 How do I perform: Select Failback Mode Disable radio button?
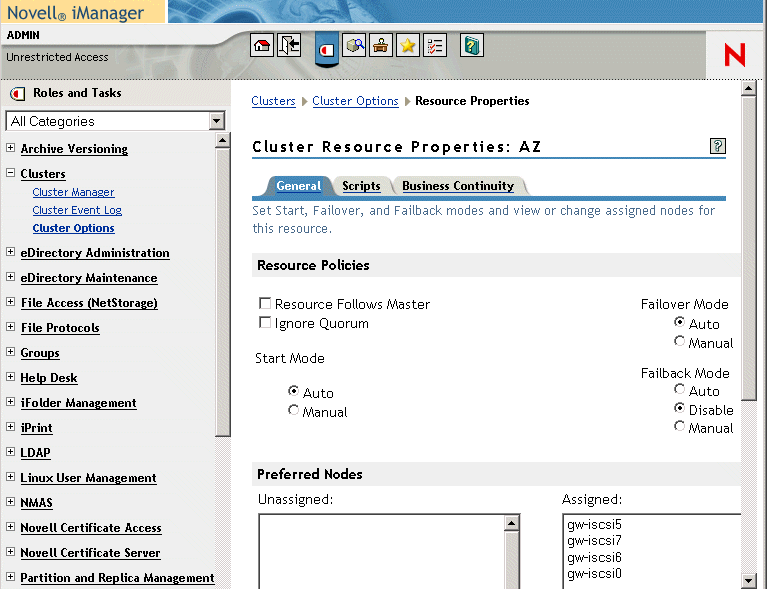tap(679, 408)
